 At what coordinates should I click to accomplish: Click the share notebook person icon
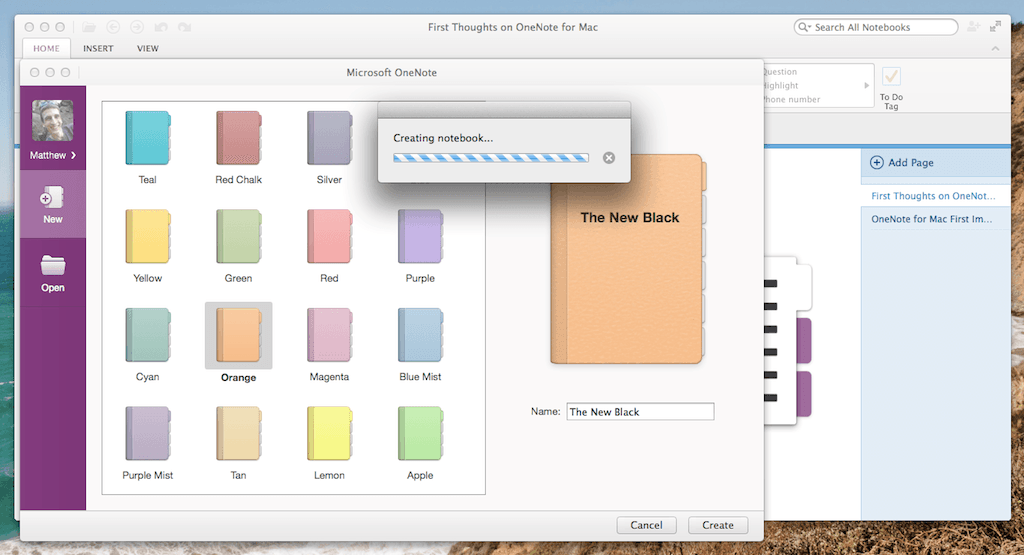[974, 27]
